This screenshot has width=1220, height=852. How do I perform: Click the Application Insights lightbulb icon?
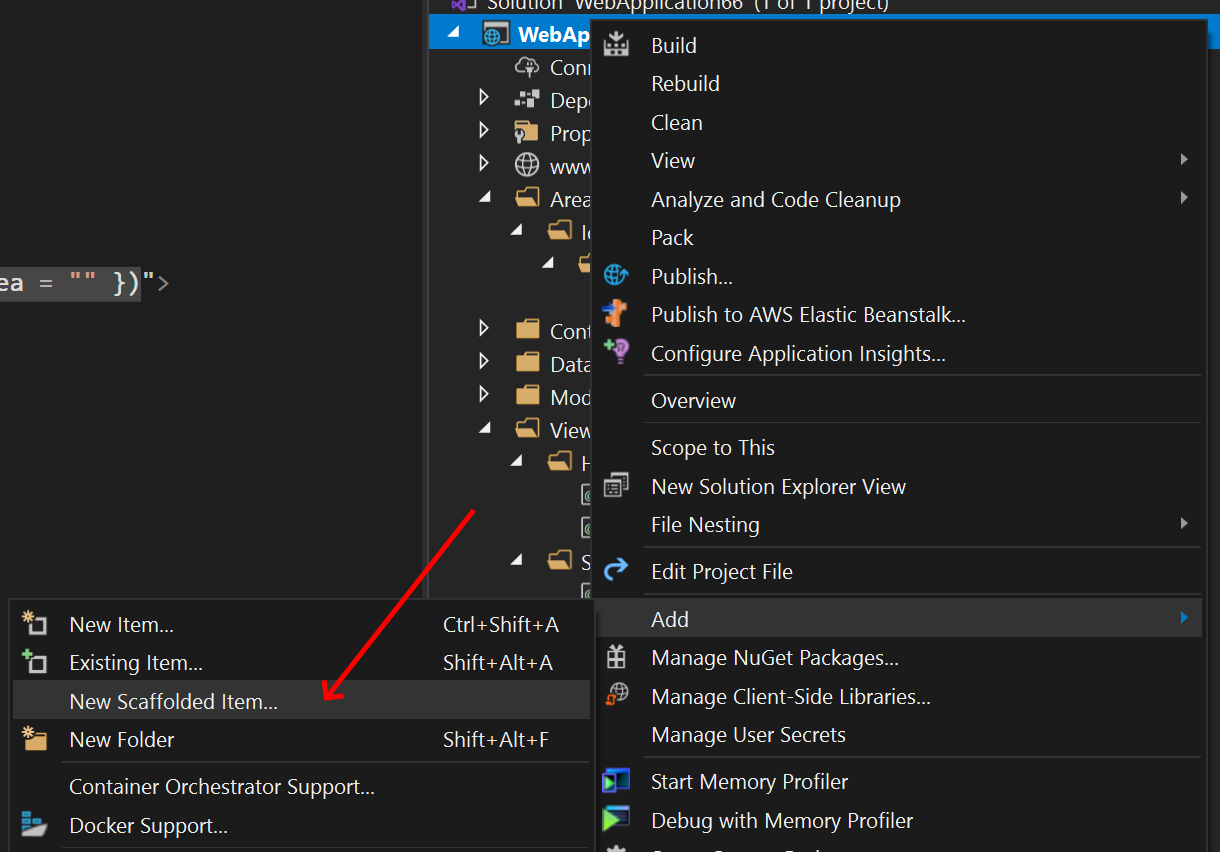coord(616,352)
